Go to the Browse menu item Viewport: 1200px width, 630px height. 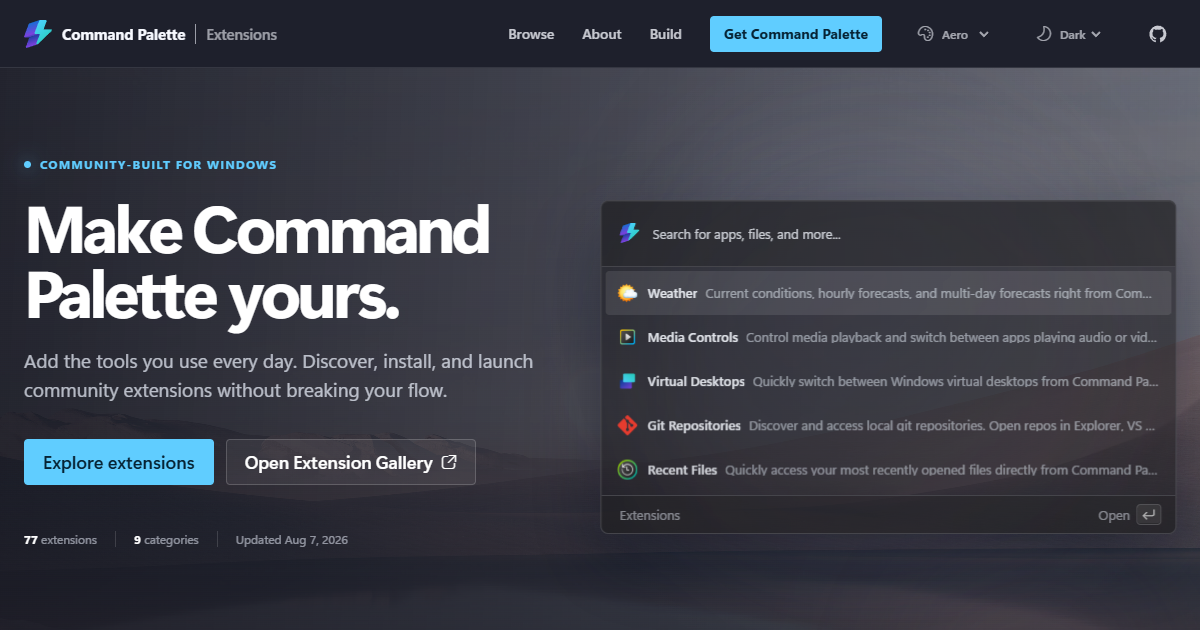(531, 34)
